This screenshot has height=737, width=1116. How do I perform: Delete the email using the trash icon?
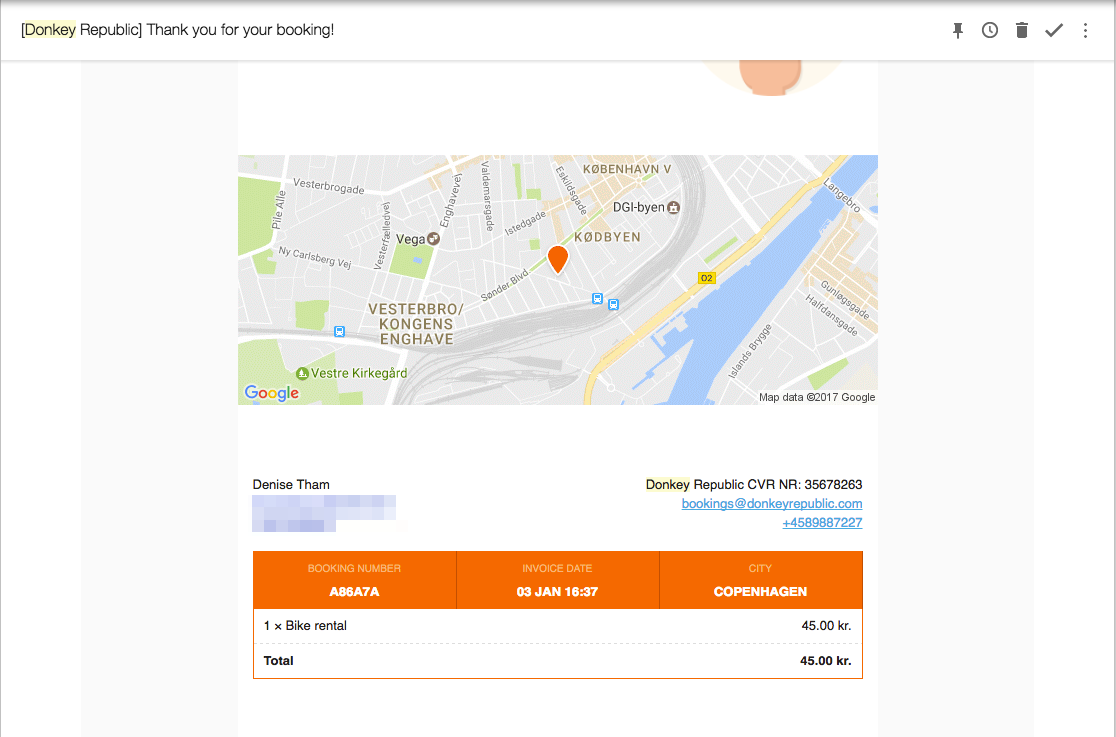tap(1021, 30)
